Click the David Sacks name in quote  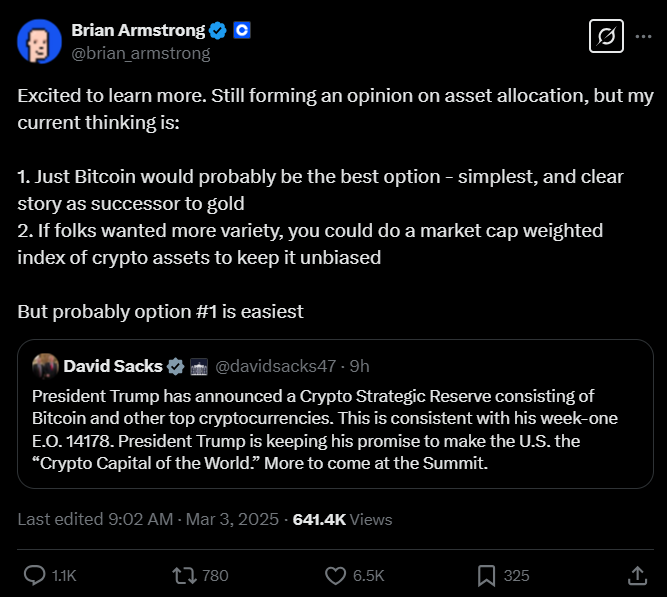[112, 366]
